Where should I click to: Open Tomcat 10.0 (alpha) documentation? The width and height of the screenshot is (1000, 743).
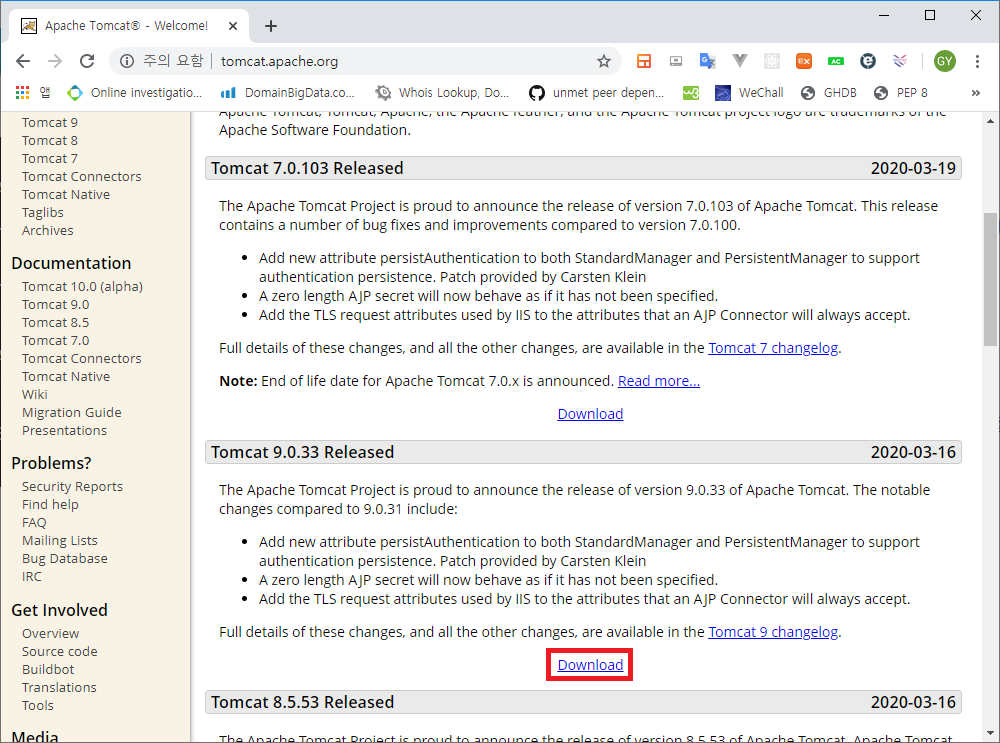[82, 286]
